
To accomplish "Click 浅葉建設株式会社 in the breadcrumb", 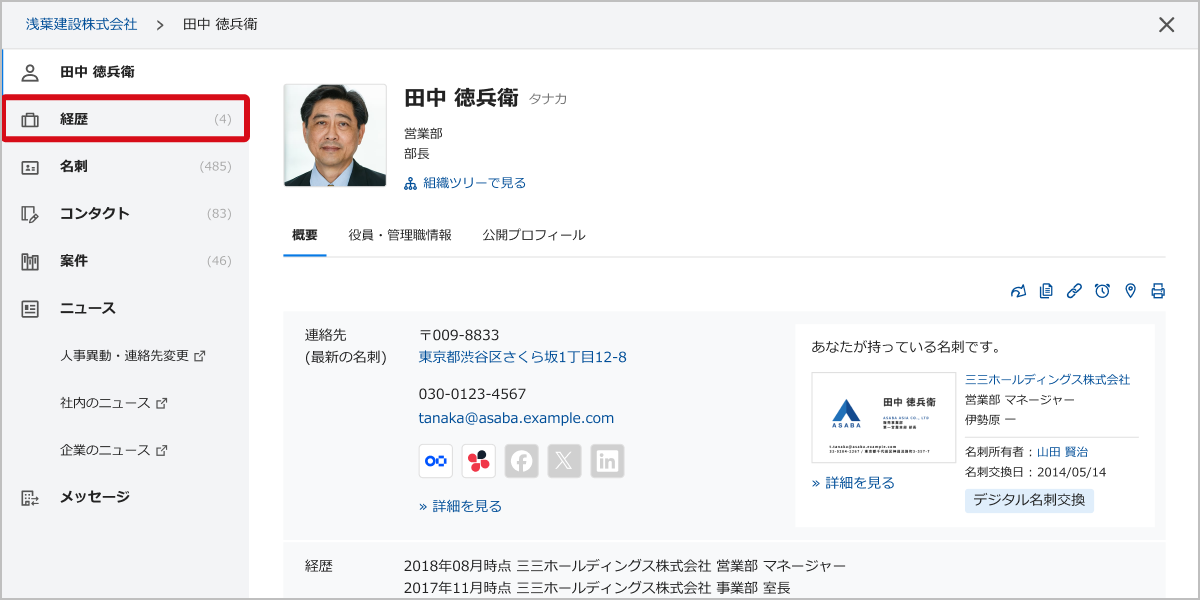I will tap(81, 24).
